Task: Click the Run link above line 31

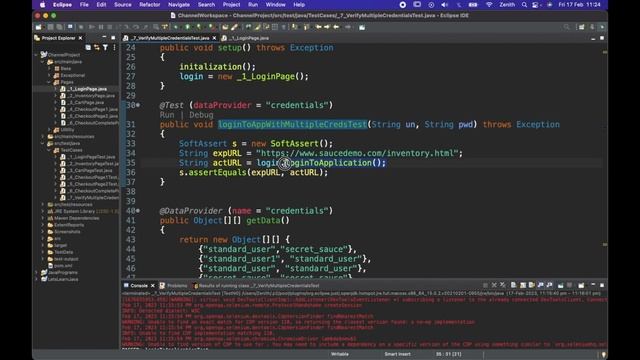Action: pos(167,115)
